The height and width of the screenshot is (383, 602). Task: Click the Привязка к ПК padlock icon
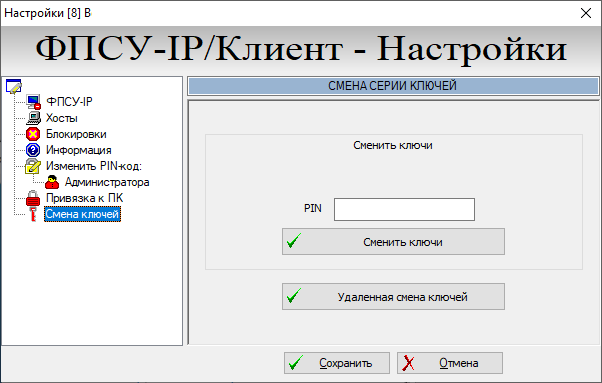(33, 198)
